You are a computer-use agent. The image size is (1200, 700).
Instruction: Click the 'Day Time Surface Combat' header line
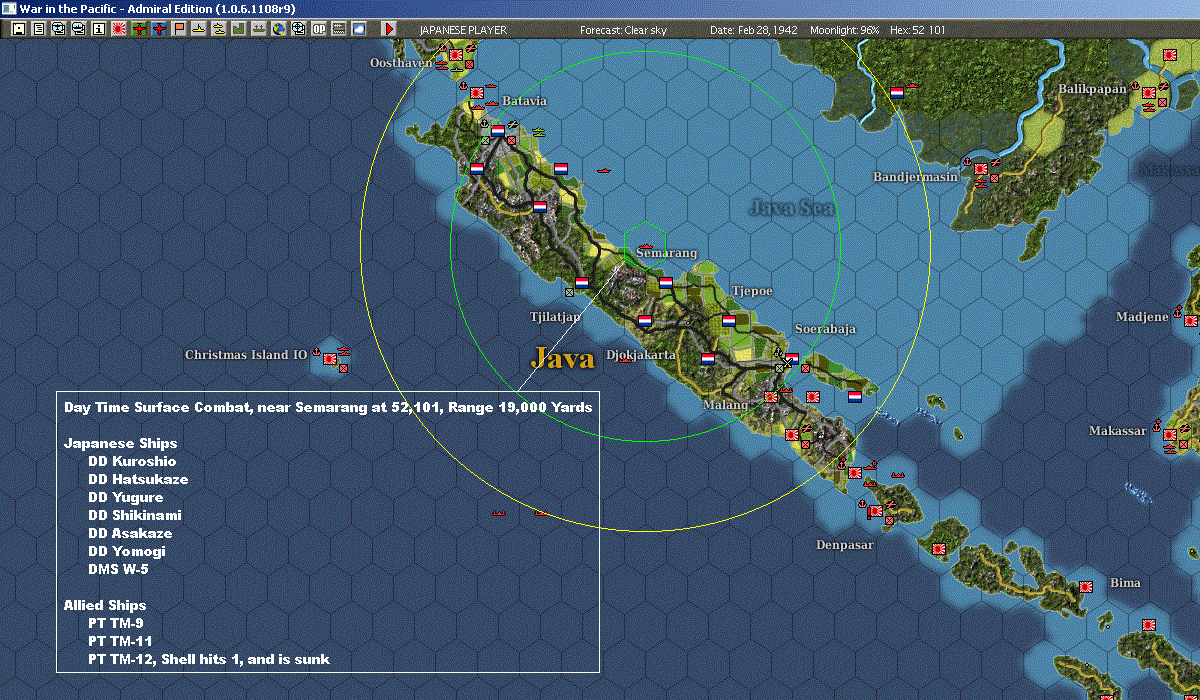pos(328,407)
